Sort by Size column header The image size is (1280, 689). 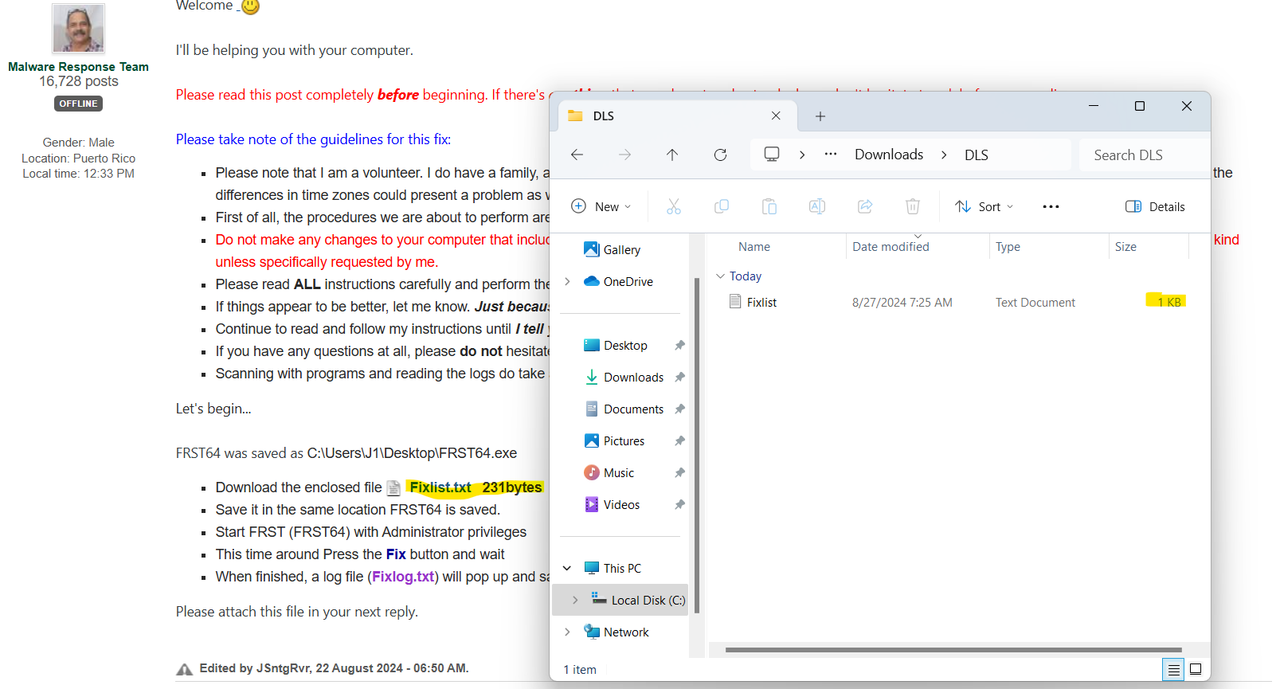1126,247
